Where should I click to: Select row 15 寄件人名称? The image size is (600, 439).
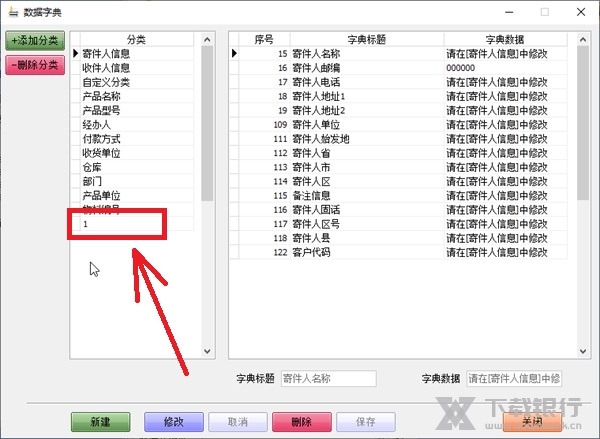pyautogui.click(x=398, y=54)
